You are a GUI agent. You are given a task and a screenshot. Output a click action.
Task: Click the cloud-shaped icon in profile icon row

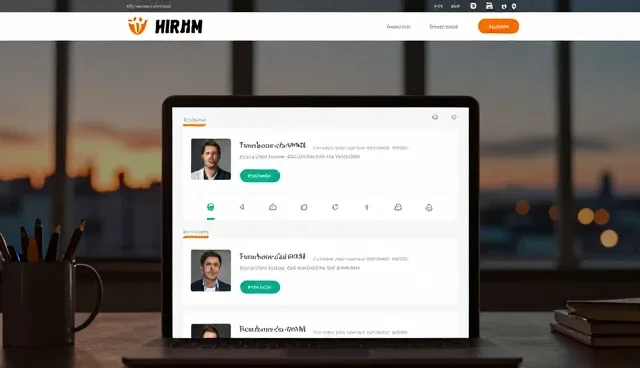pyautogui.click(x=273, y=207)
